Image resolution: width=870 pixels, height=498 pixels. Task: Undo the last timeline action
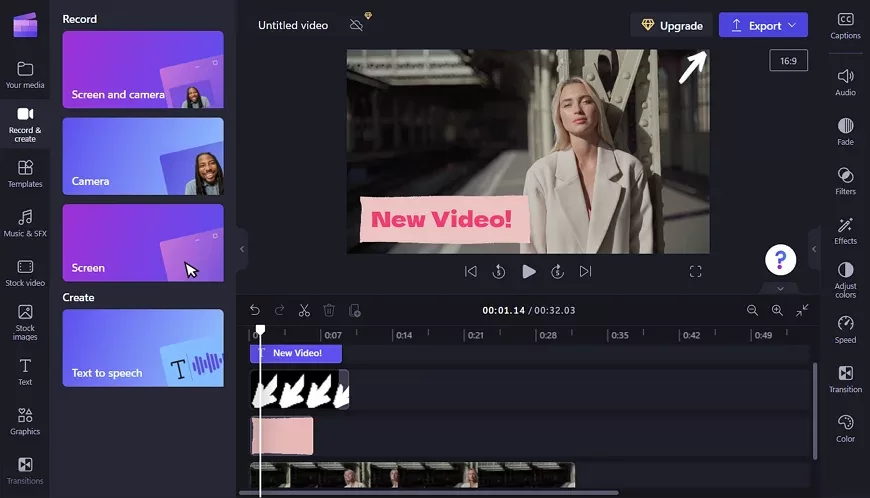pyautogui.click(x=254, y=310)
